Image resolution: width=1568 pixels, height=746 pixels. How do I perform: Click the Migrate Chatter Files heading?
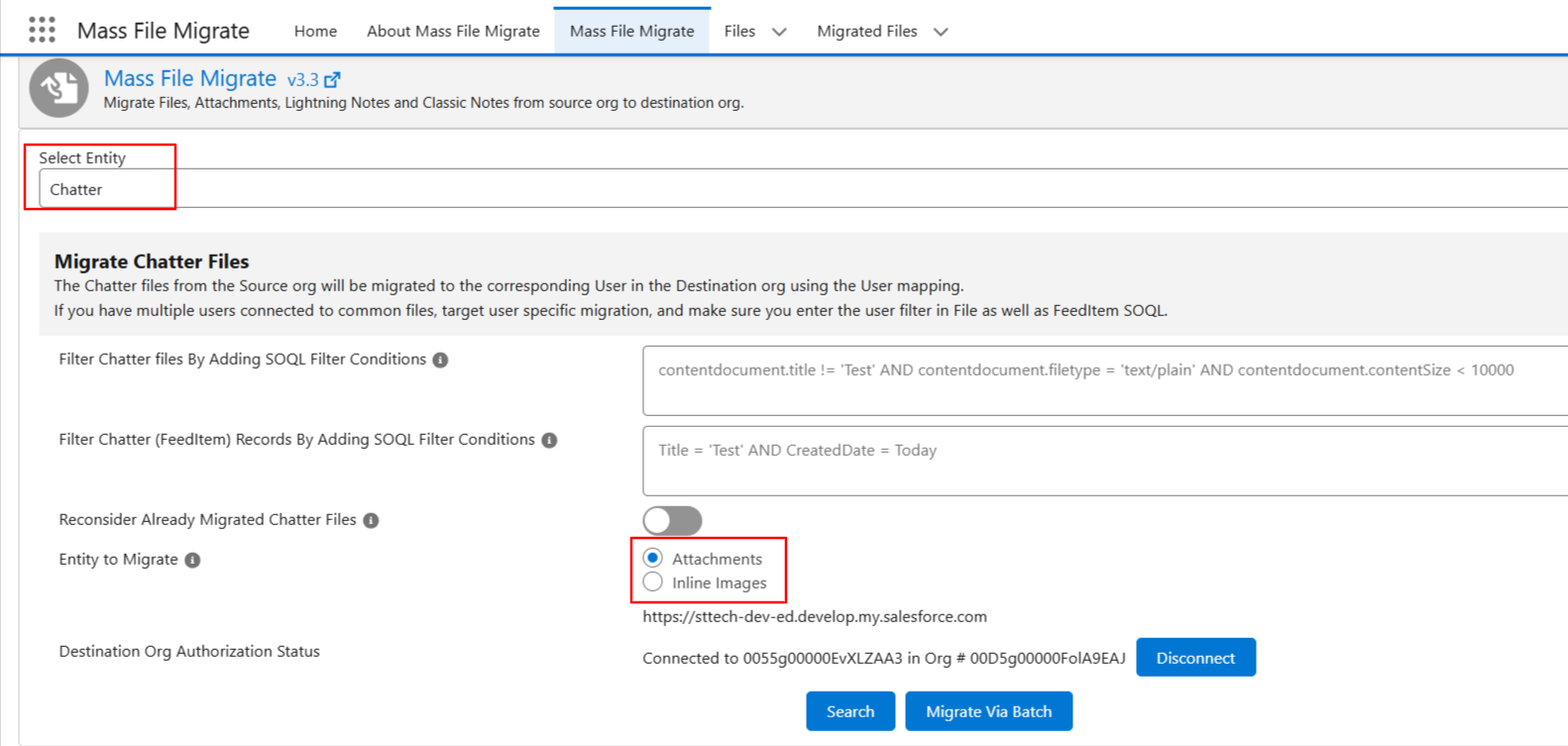152,262
